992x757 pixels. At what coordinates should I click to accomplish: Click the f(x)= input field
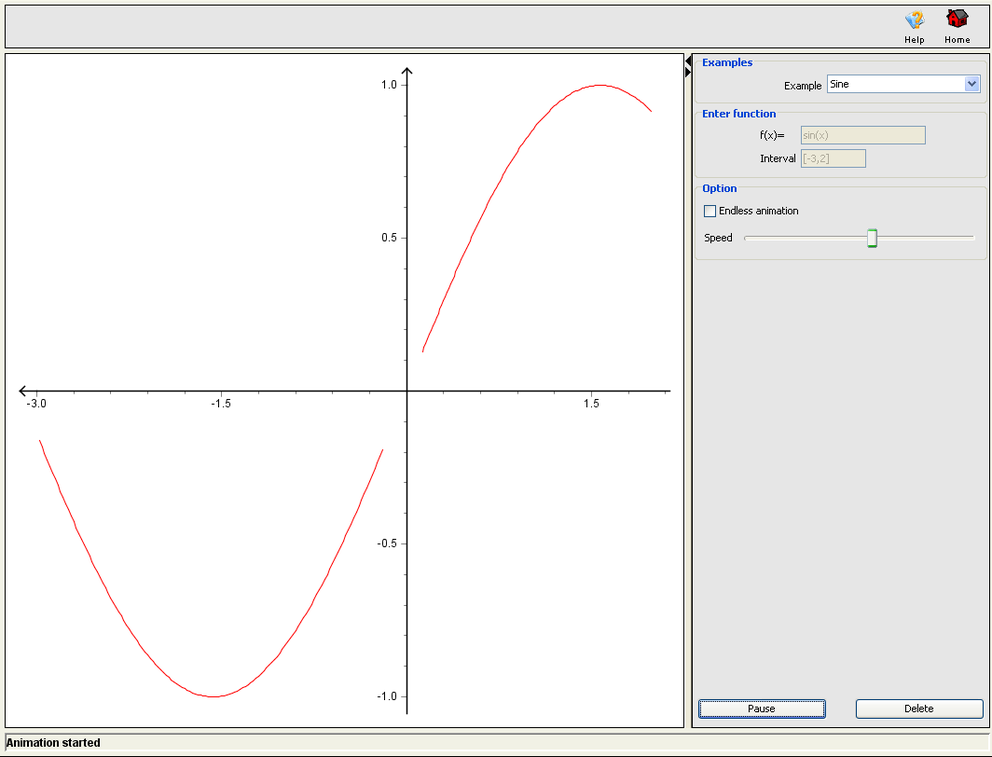pos(862,134)
